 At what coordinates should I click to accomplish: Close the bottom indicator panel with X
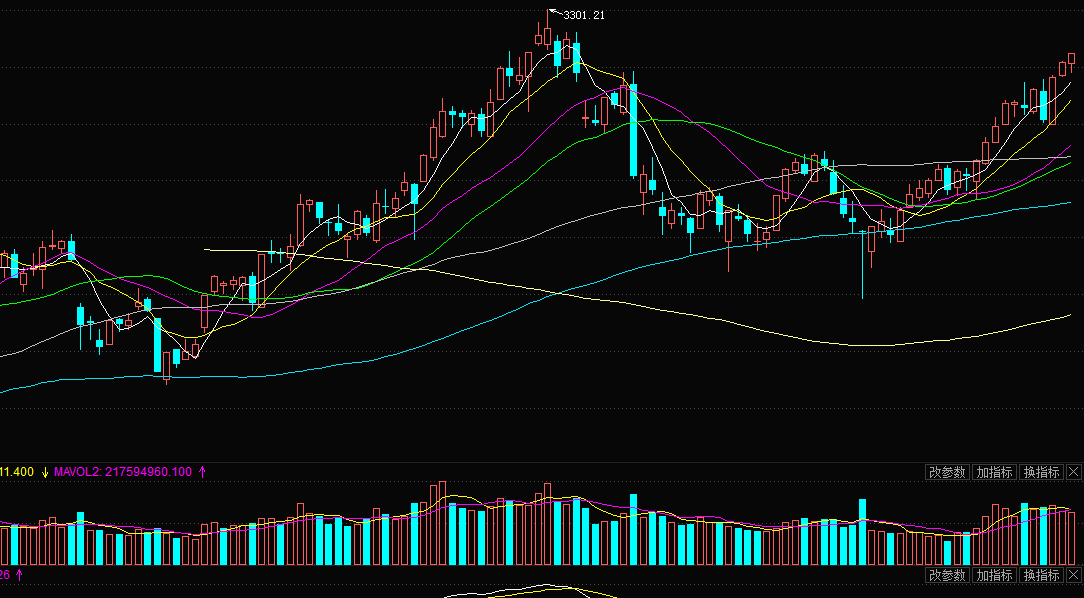[x=1074, y=575]
